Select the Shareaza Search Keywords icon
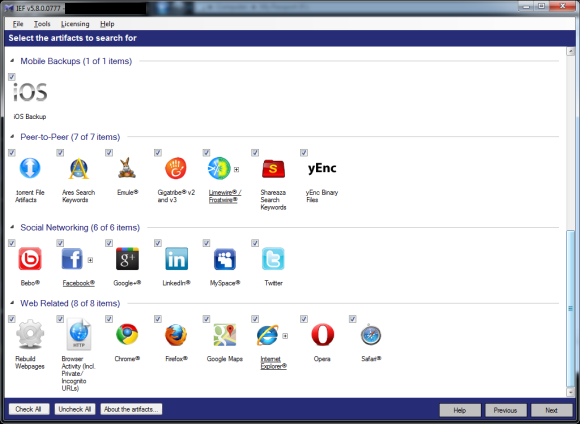 pos(273,169)
